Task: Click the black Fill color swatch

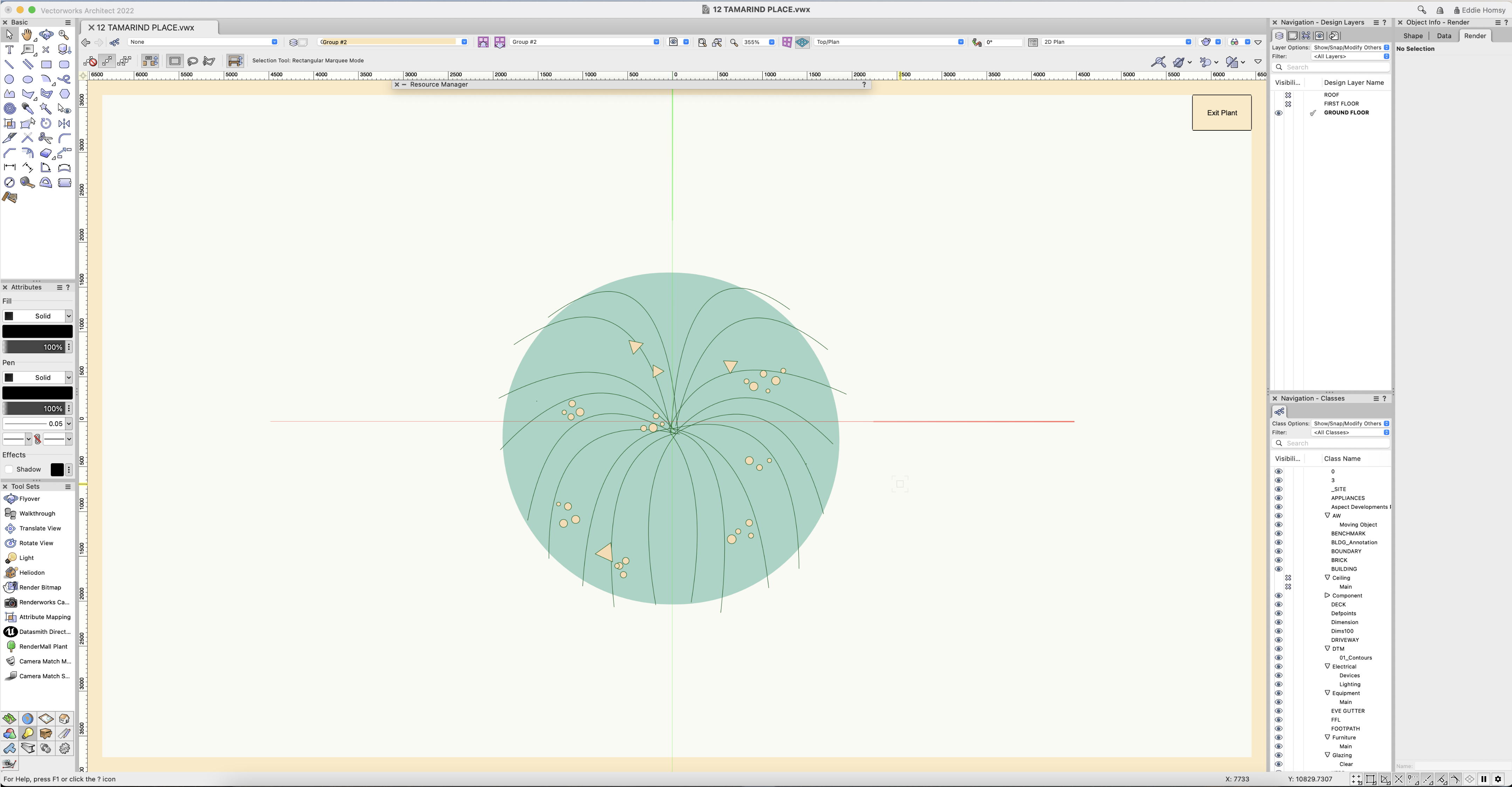Action: 37,331
